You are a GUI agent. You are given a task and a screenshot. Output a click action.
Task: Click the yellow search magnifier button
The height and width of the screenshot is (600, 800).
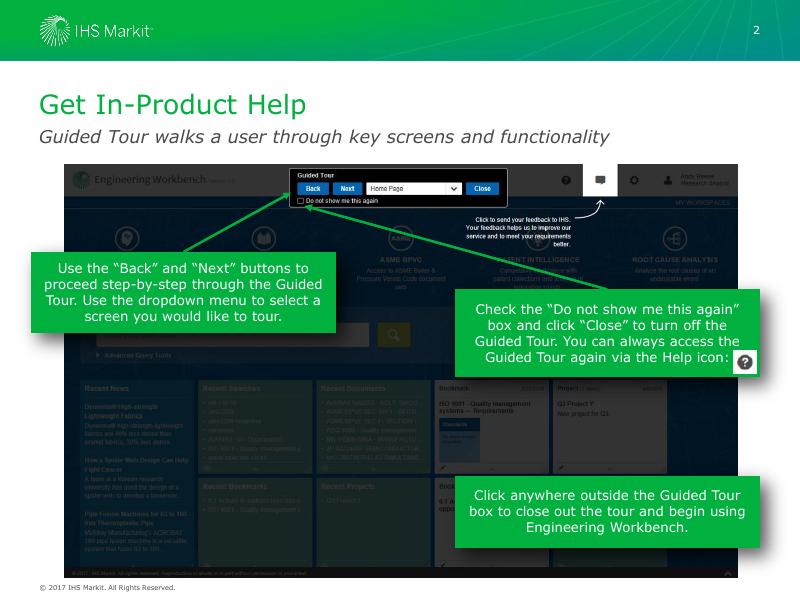coord(394,335)
